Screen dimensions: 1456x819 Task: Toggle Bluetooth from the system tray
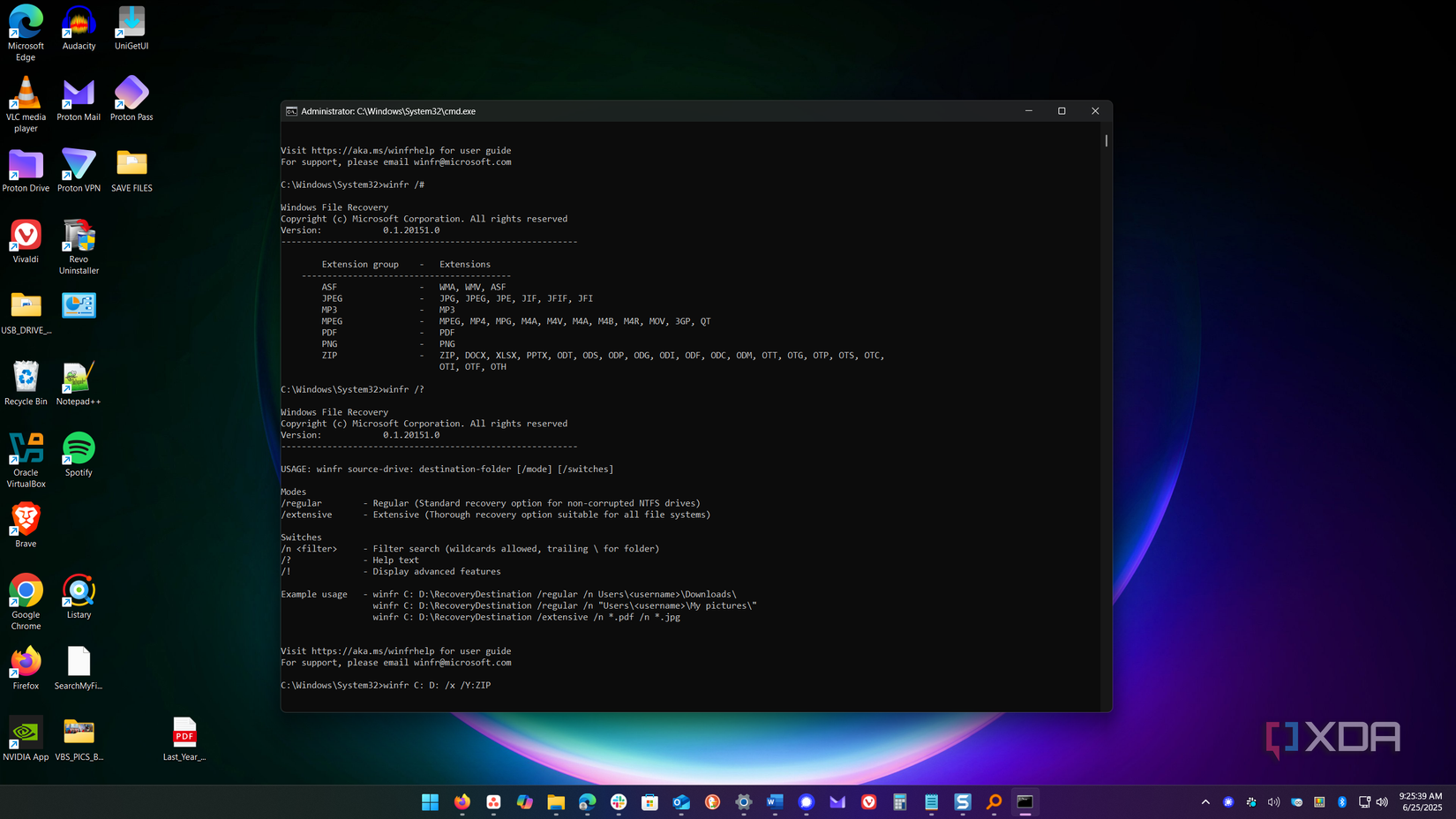(1342, 802)
